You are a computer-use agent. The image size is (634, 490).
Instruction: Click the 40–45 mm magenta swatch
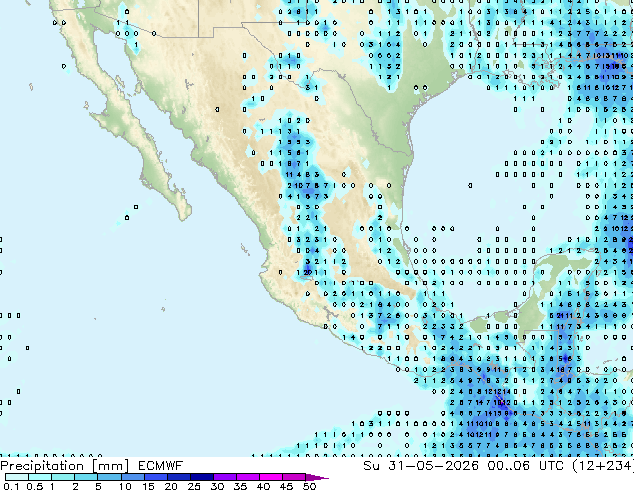(x=271, y=477)
